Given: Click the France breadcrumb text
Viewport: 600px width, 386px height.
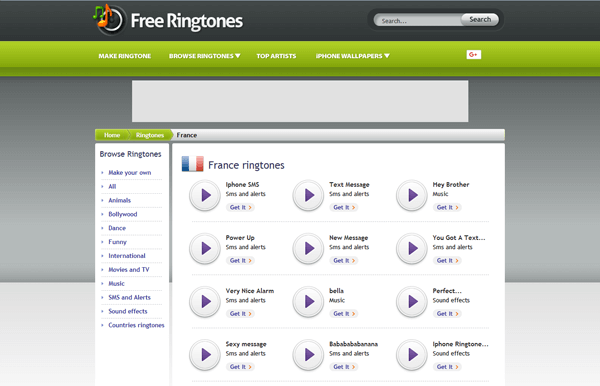Looking at the screenshot, I should 187,135.
